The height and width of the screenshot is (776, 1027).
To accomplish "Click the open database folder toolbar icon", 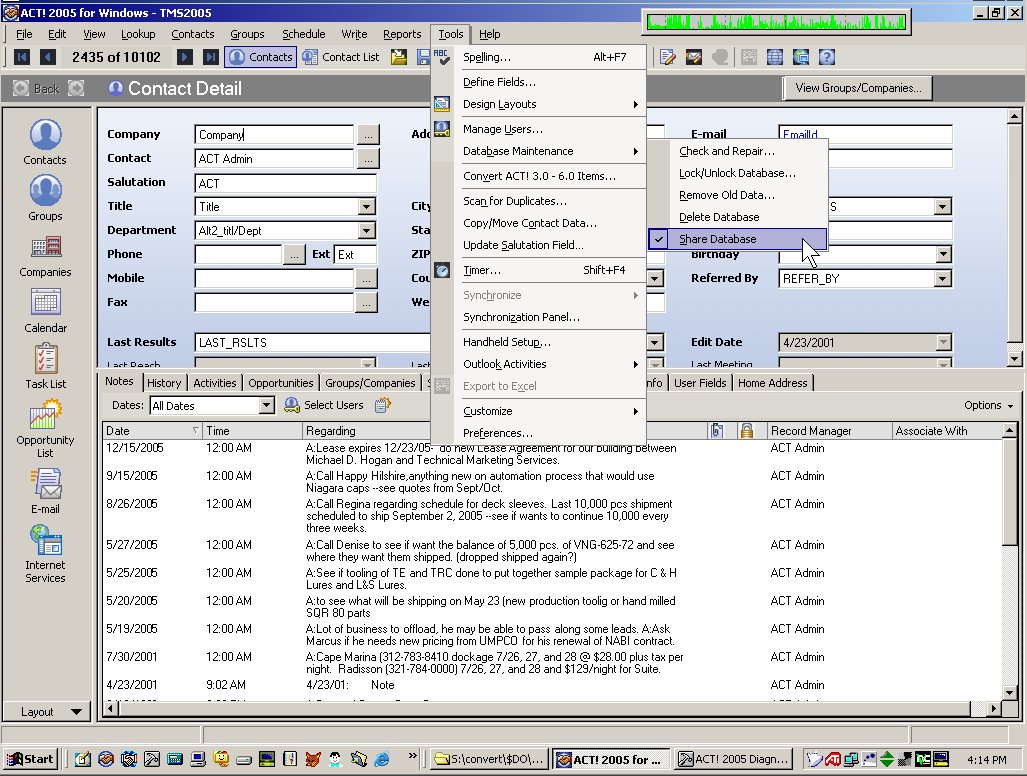I will tap(399, 57).
